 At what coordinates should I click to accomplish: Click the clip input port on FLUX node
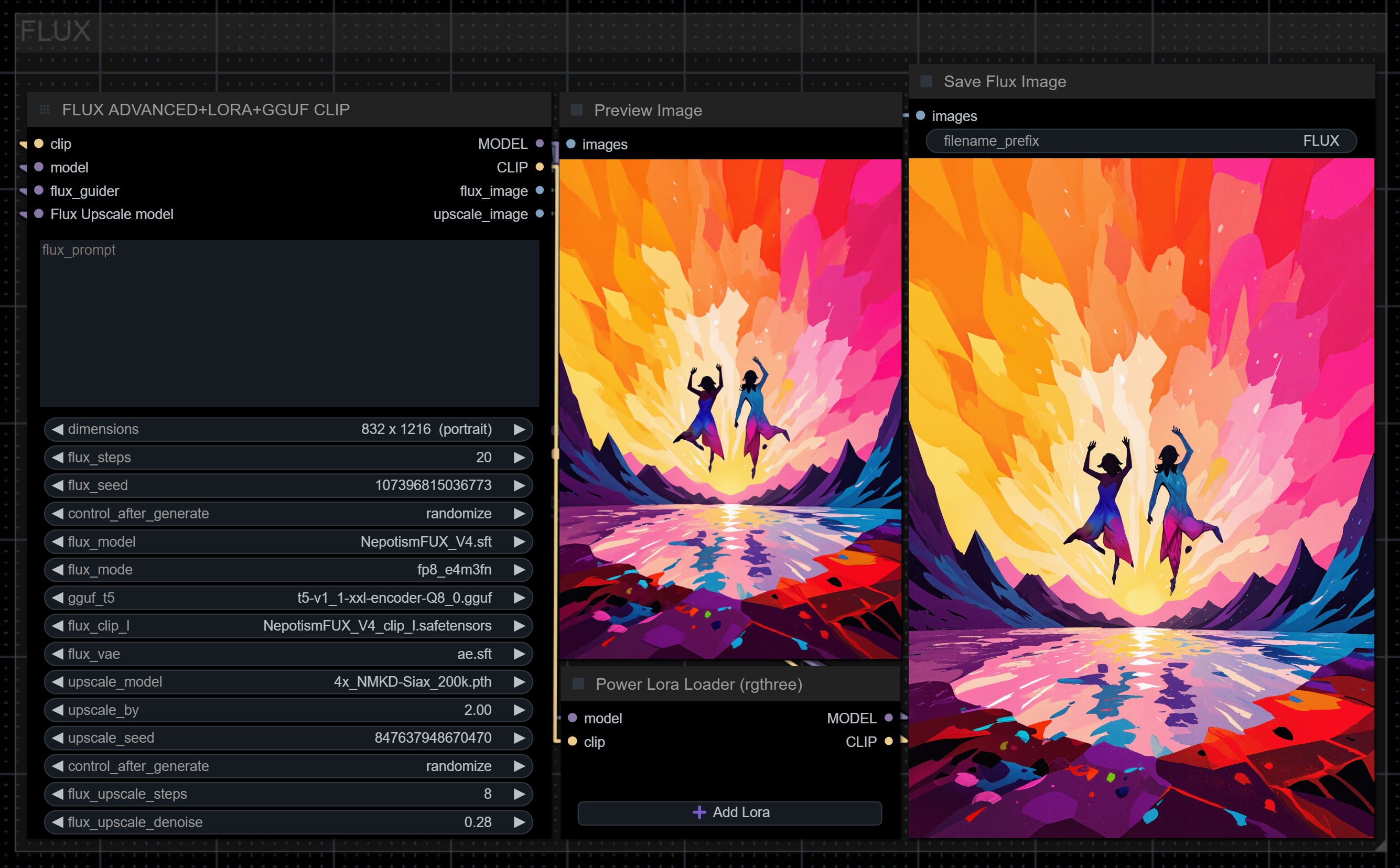[39, 144]
